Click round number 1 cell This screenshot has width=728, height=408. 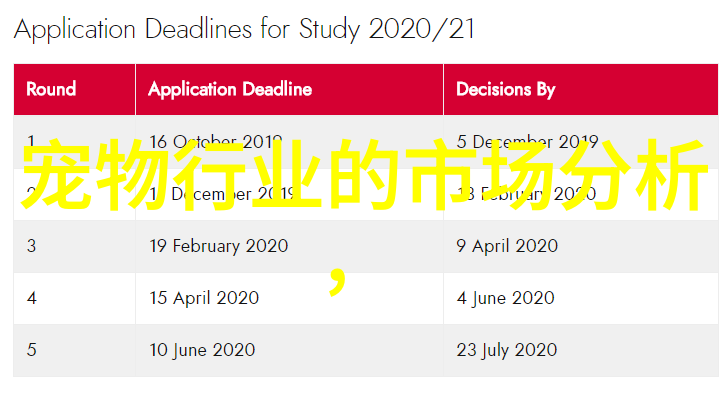[x=74, y=142]
